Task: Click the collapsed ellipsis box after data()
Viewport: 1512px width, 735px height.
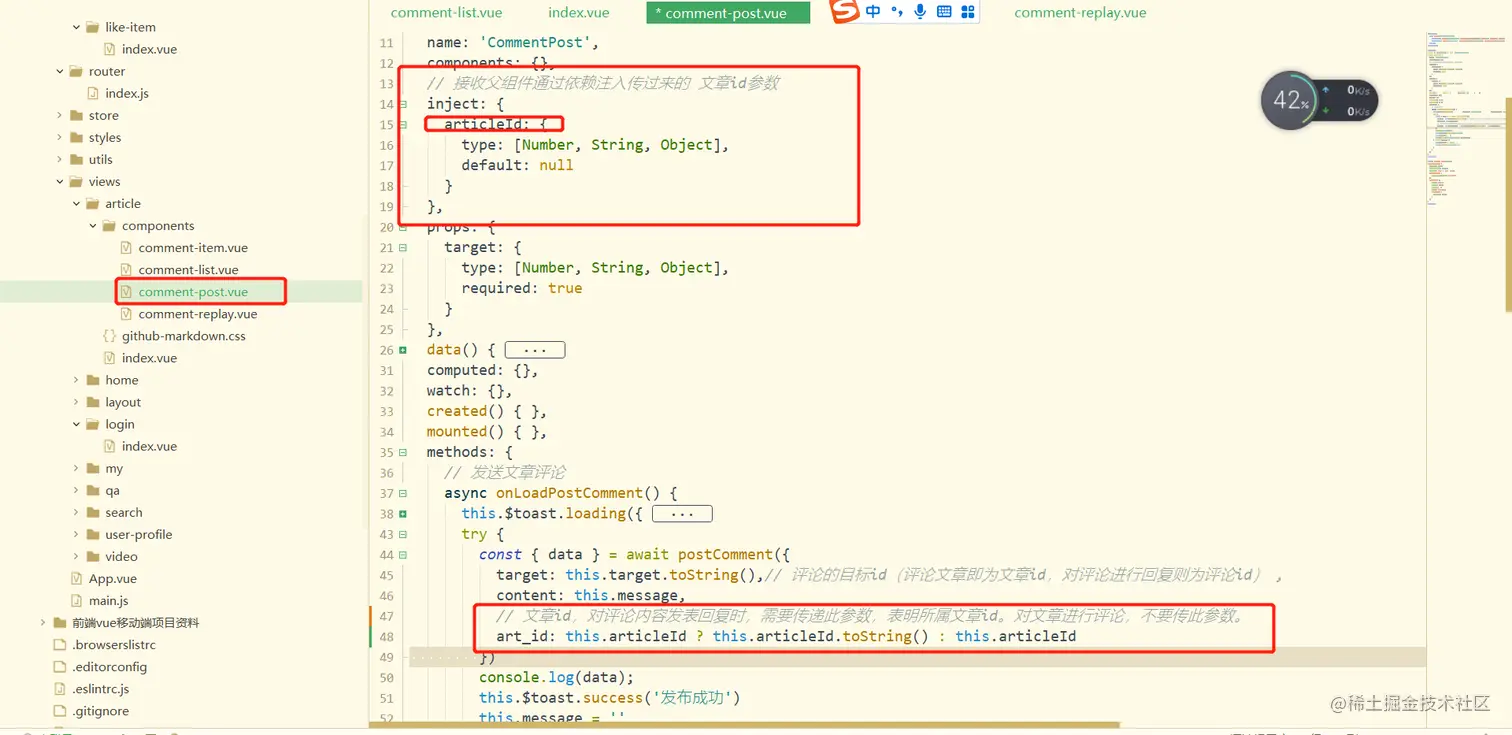Action: [535, 350]
